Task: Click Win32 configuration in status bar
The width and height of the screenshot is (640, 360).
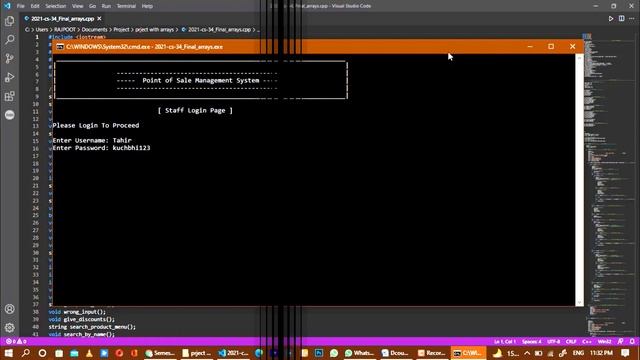Action: pos(604,342)
